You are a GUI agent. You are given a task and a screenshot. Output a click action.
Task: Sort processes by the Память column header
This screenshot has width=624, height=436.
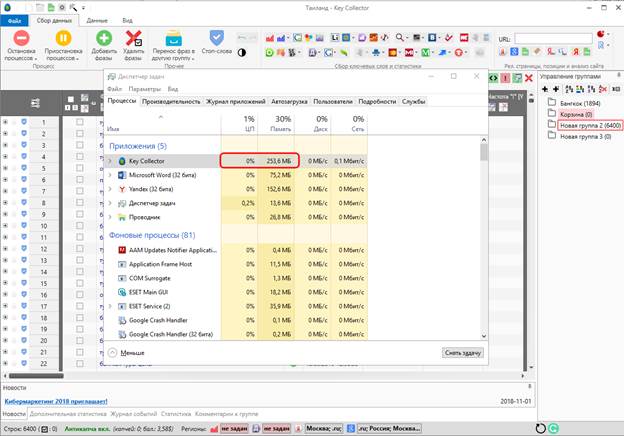pos(276,123)
